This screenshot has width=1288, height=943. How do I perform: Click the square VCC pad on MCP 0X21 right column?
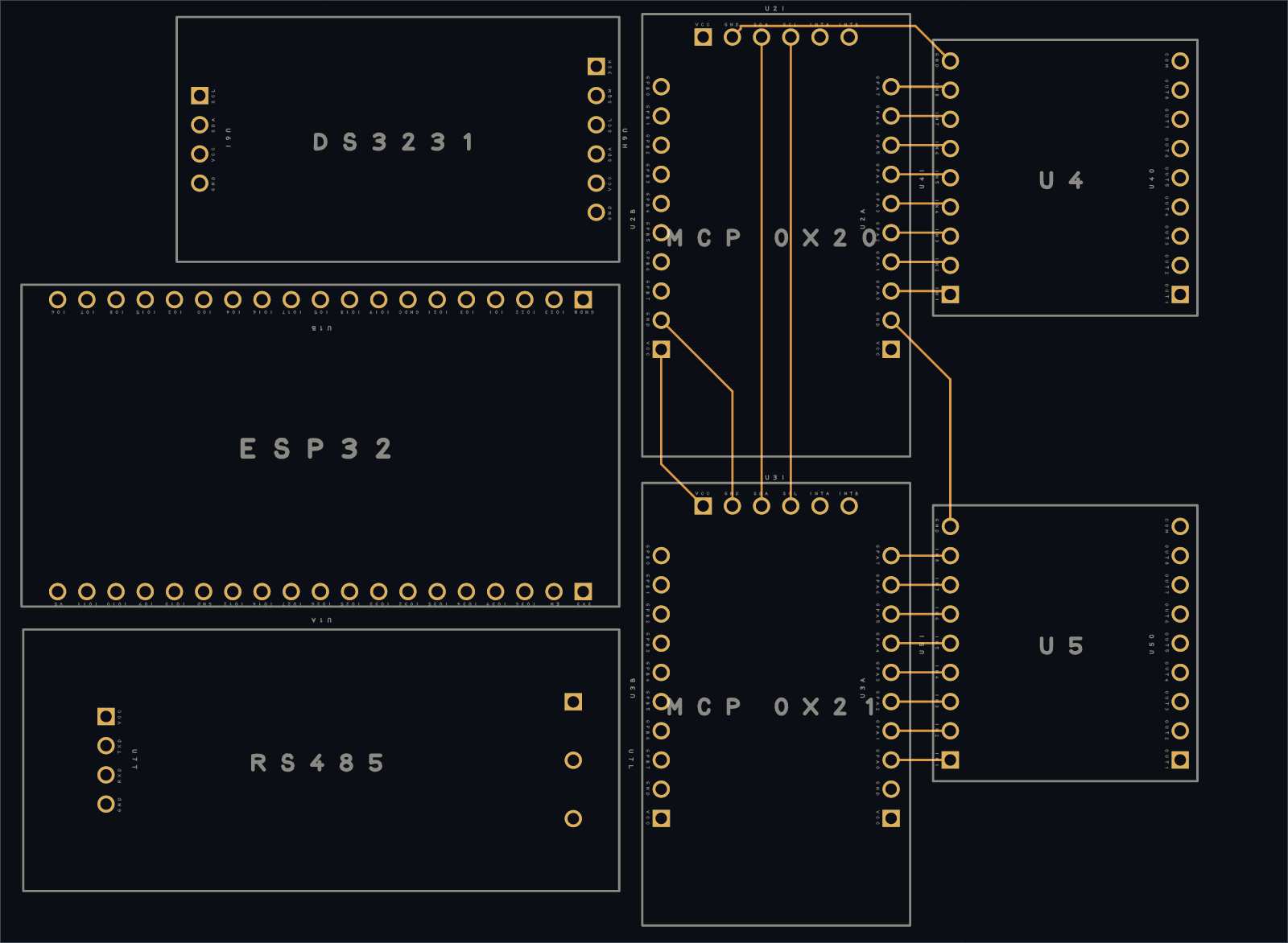click(891, 818)
